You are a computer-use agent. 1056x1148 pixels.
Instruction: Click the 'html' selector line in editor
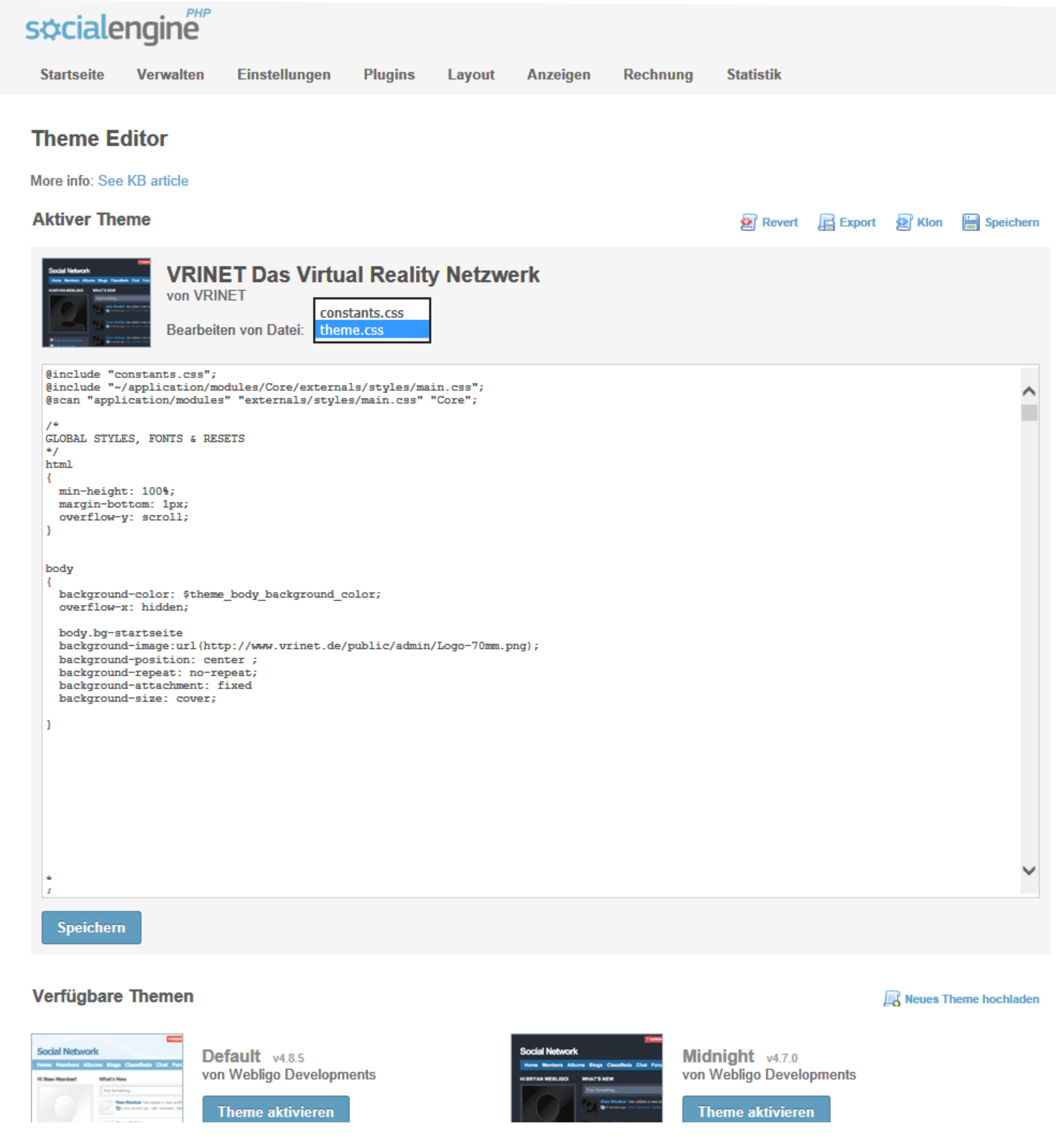(59, 464)
